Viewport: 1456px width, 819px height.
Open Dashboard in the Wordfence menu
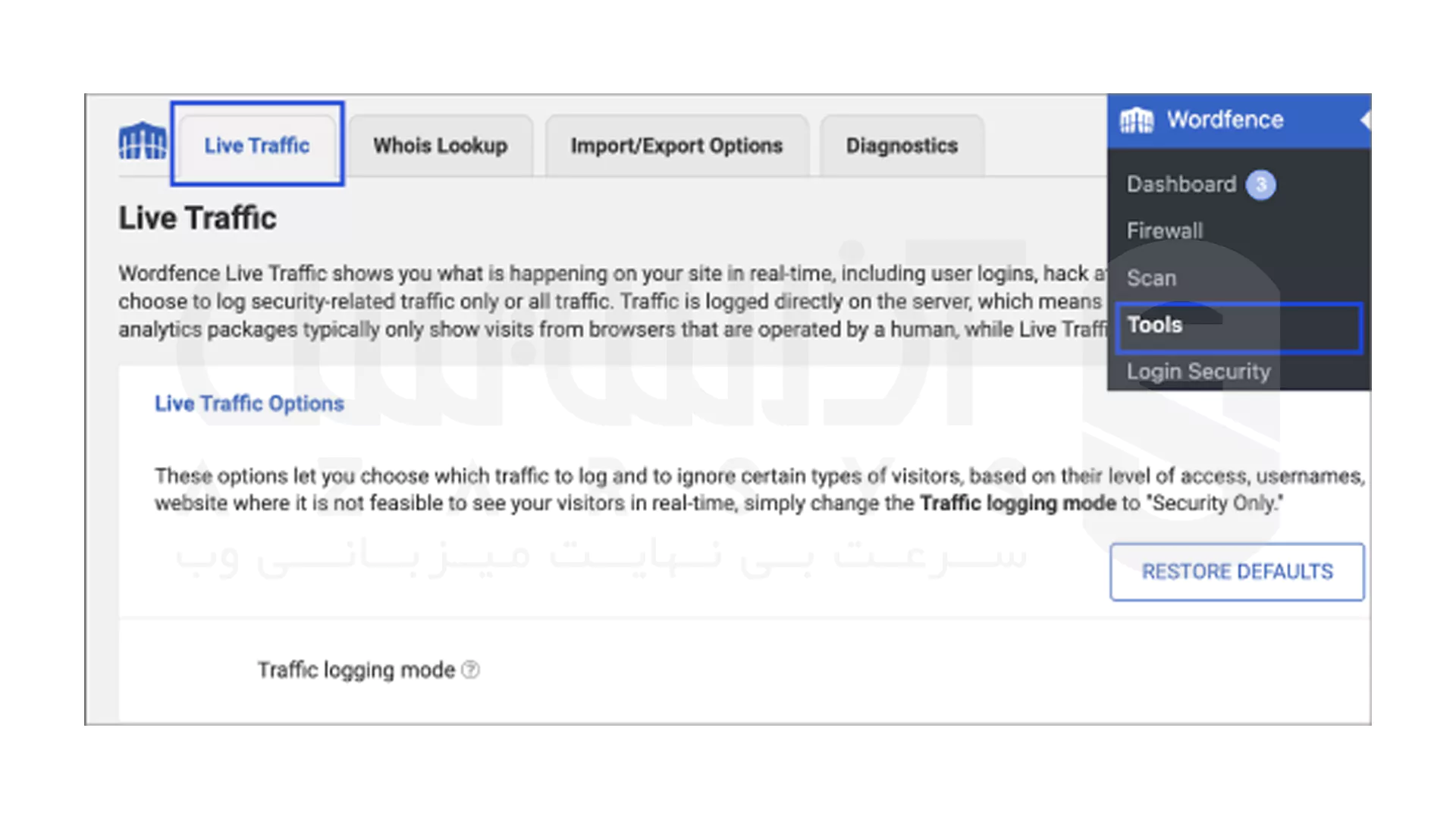[1181, 184]
